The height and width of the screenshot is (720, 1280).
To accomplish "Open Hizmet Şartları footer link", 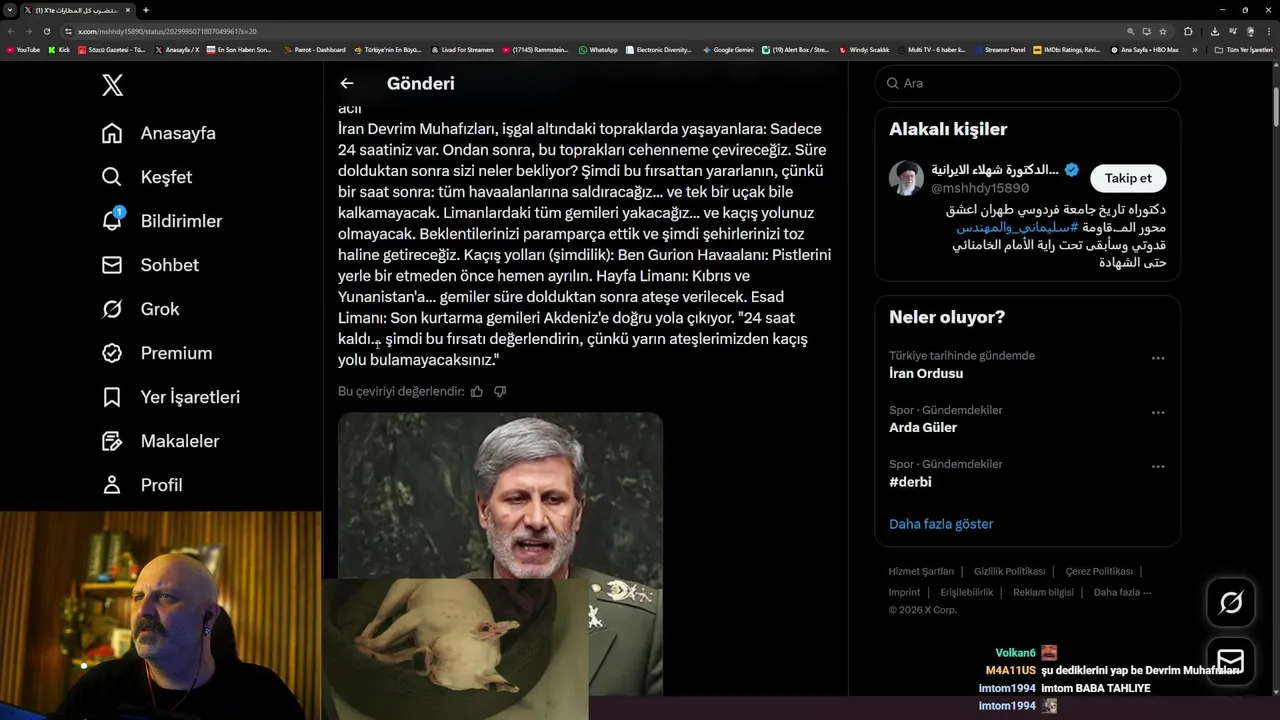I will (921, 571).
